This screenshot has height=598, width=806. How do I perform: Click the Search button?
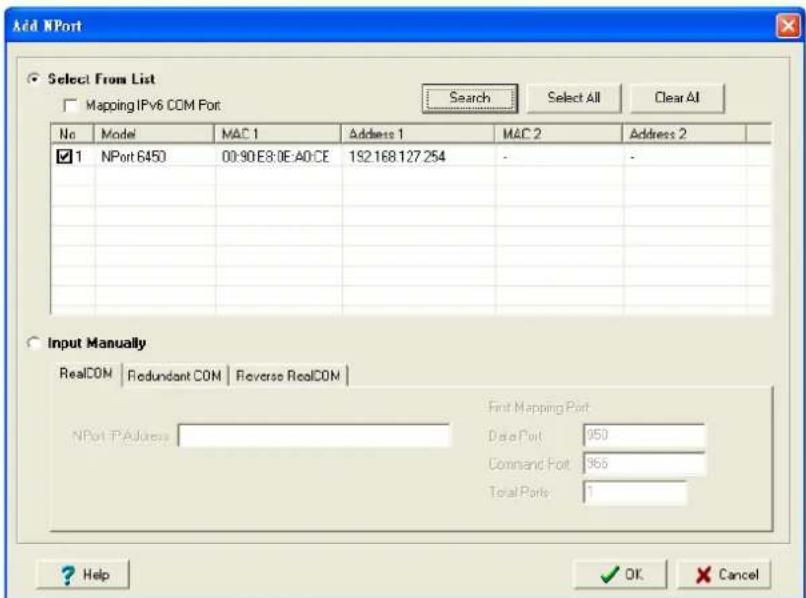[x=469, y=98]
